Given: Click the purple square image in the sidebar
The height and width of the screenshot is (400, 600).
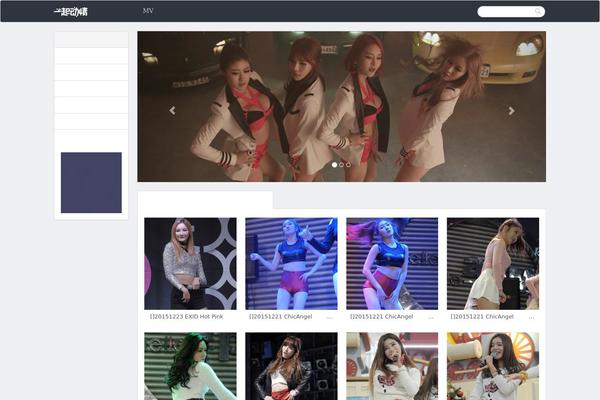Looking at the screenshot, I should [91, 183].
